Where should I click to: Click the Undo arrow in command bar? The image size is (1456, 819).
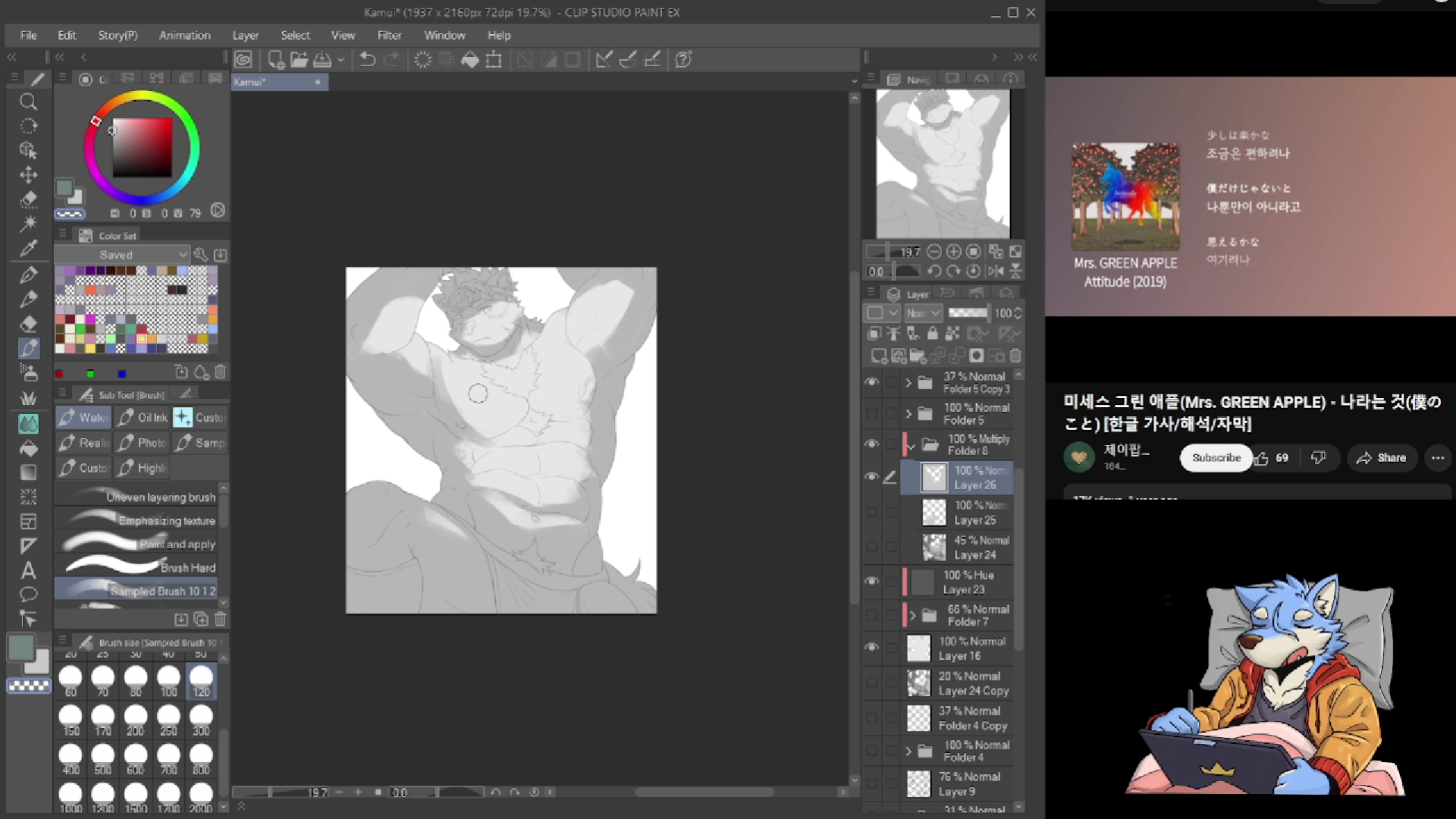point(367,60)
